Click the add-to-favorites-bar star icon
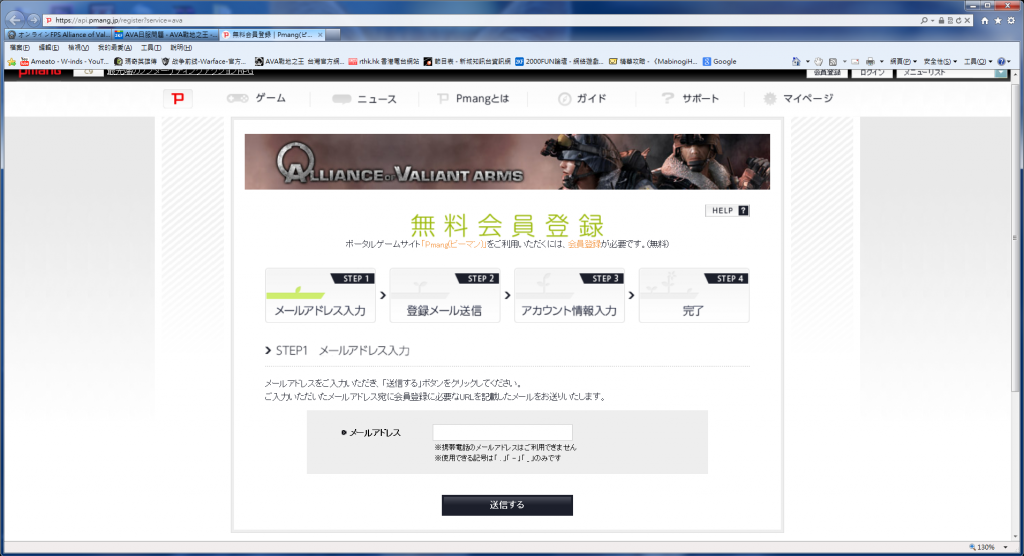Viewport: 1024px width, 556px height. pos(11,61)
